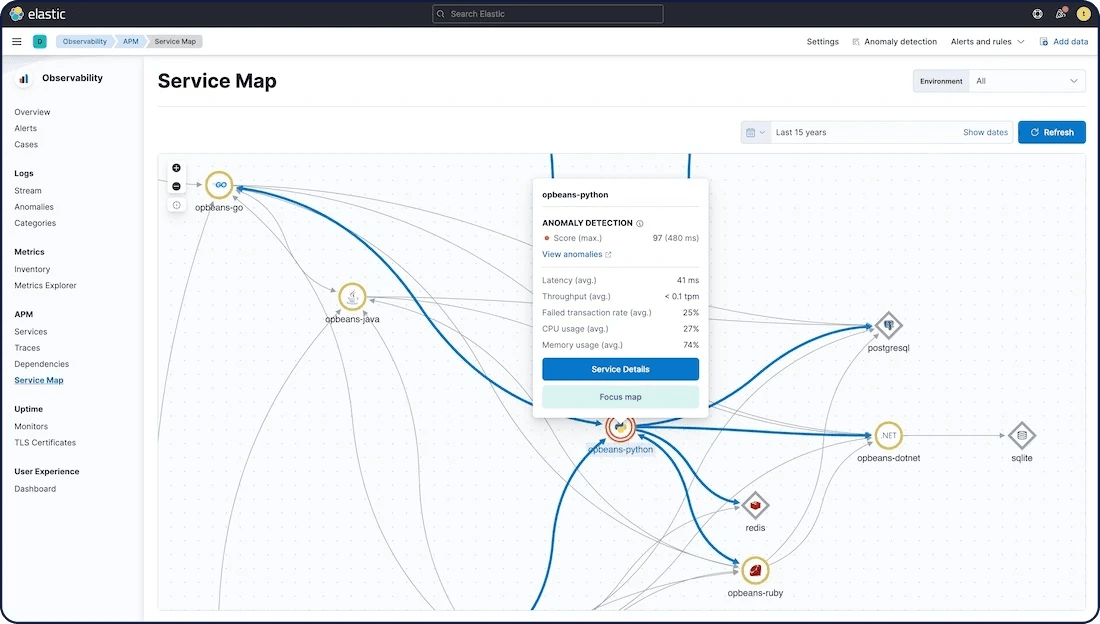Open Dependencies in APM sidebar
The width and height of the screenshot is (1100, 624).
41,364
